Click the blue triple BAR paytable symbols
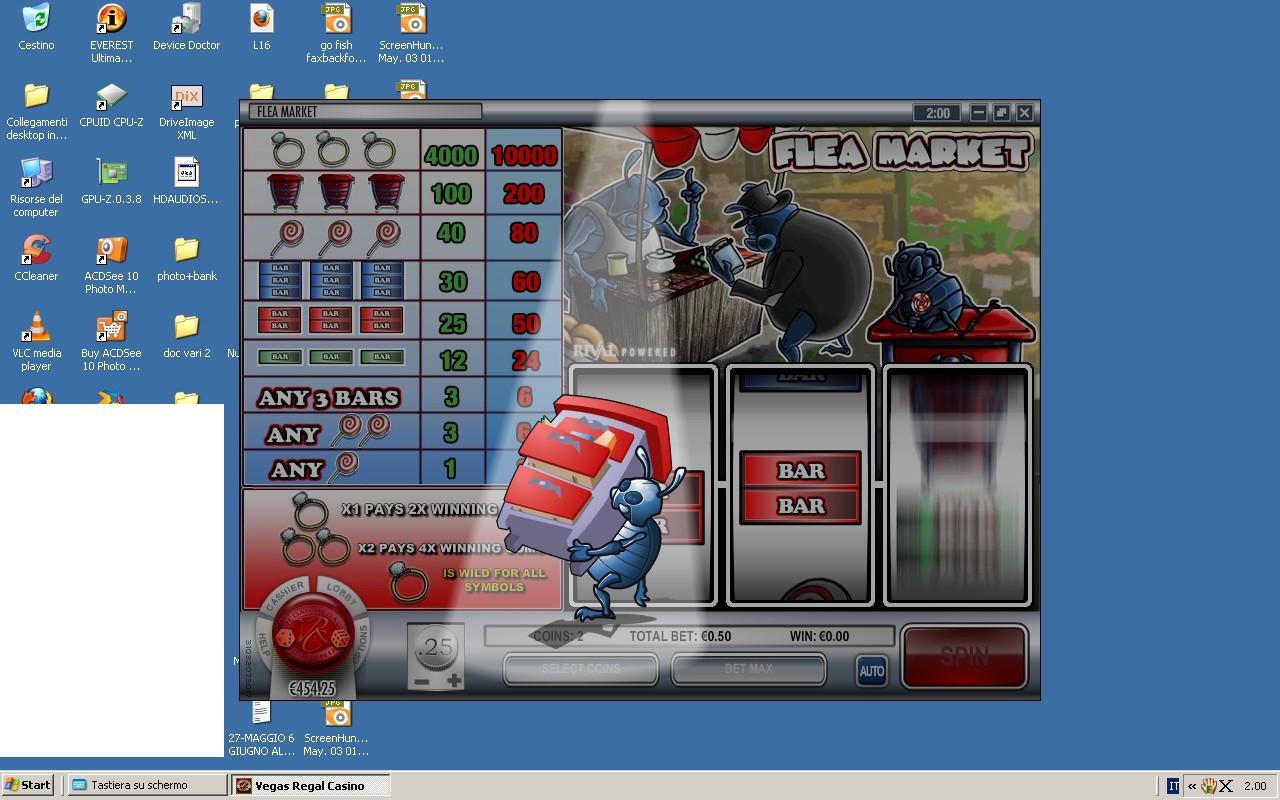This screenshot has width=1280, height=800. pyautogui.click(x=331, y=281)
